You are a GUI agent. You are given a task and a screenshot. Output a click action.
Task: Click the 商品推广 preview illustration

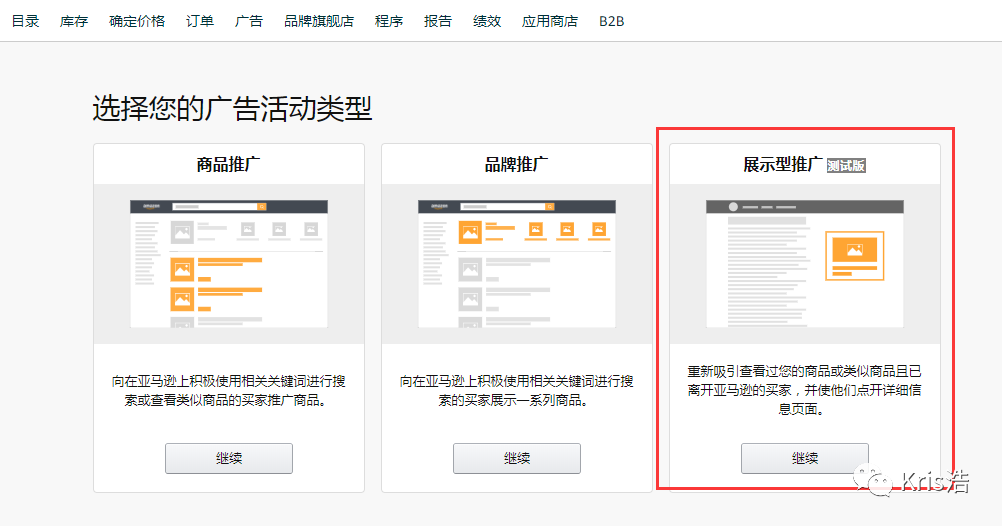(x=229, y=264)
